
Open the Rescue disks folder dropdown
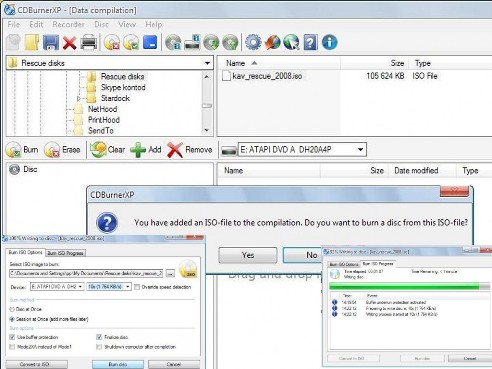click(207, 63)
